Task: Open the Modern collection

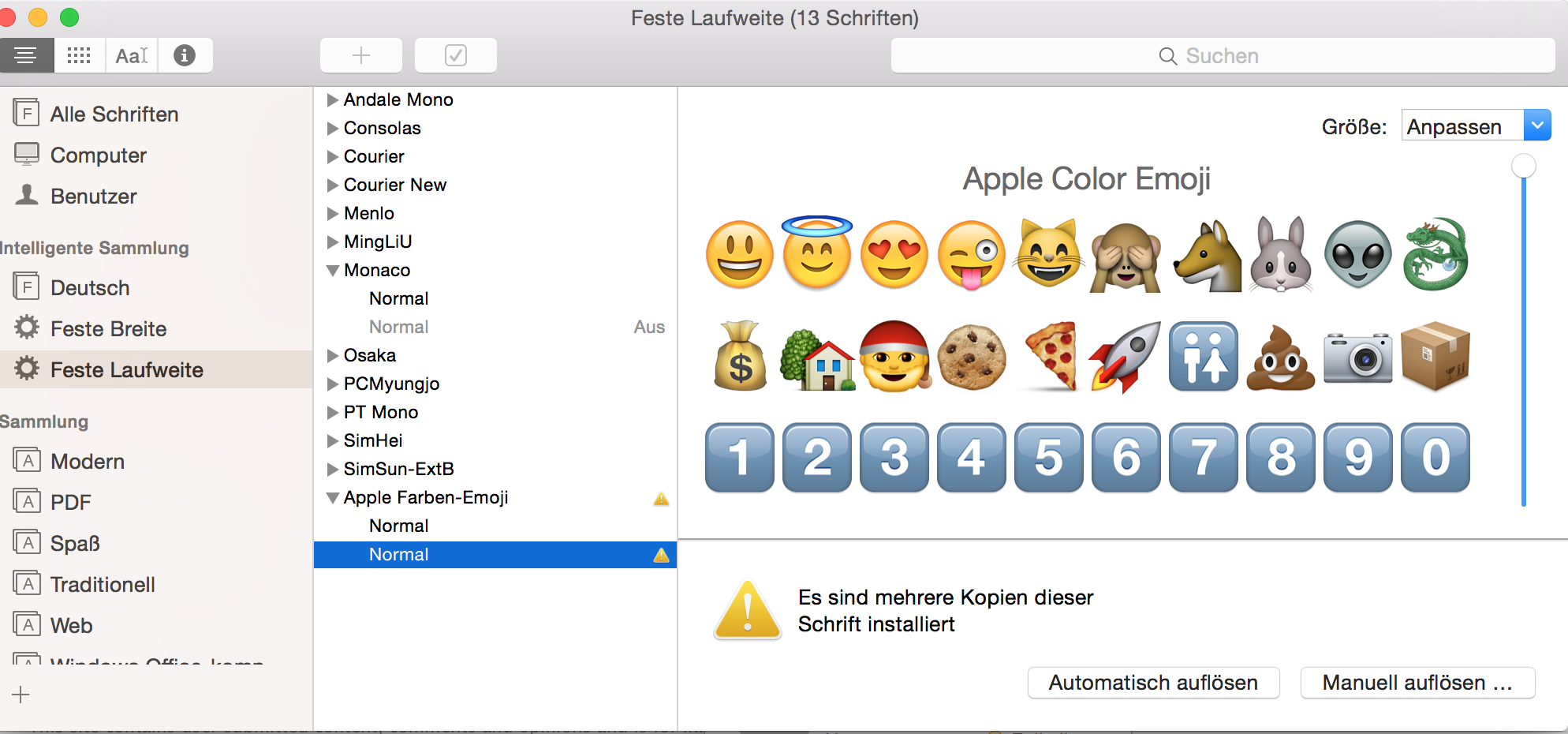Action: (156, 461)
